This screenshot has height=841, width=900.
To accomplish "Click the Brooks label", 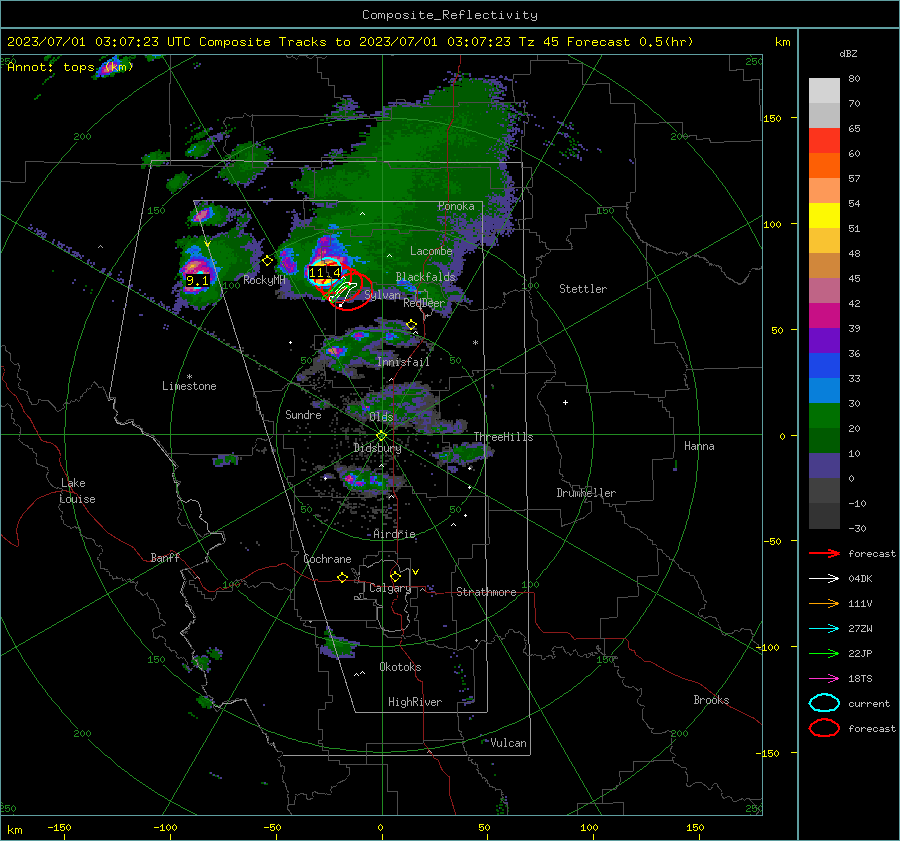I will tap(711, 700).
